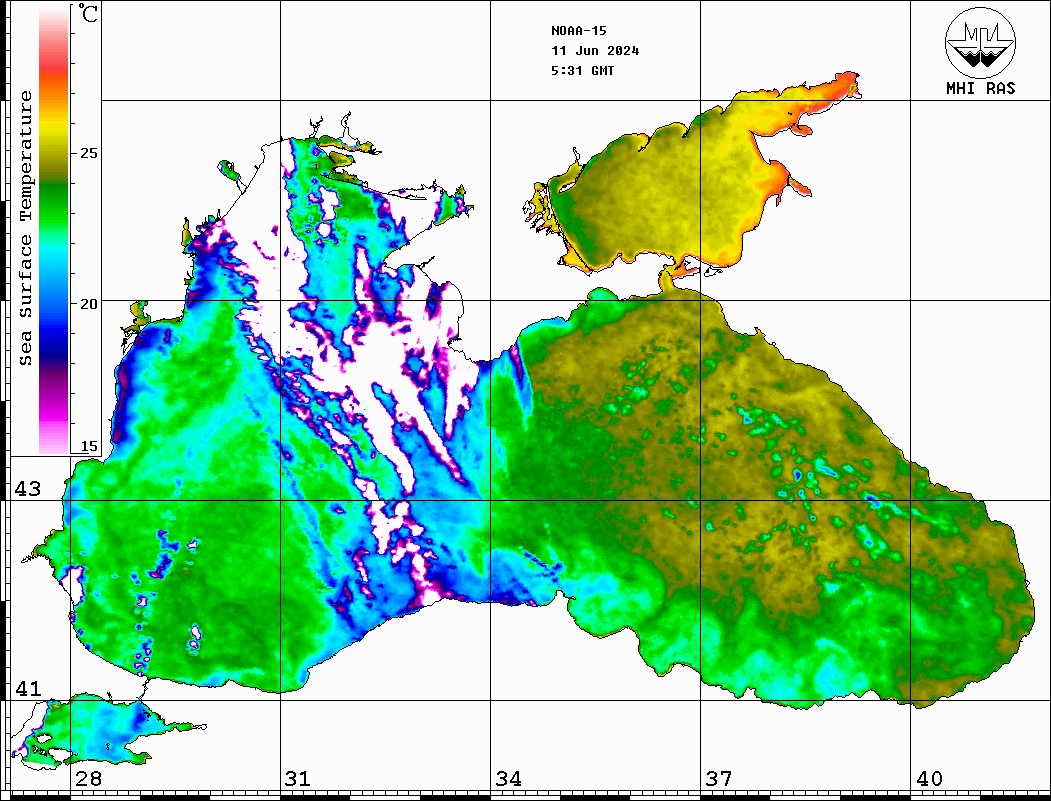Click the 'MHI RAS' caption under logo

981,88
